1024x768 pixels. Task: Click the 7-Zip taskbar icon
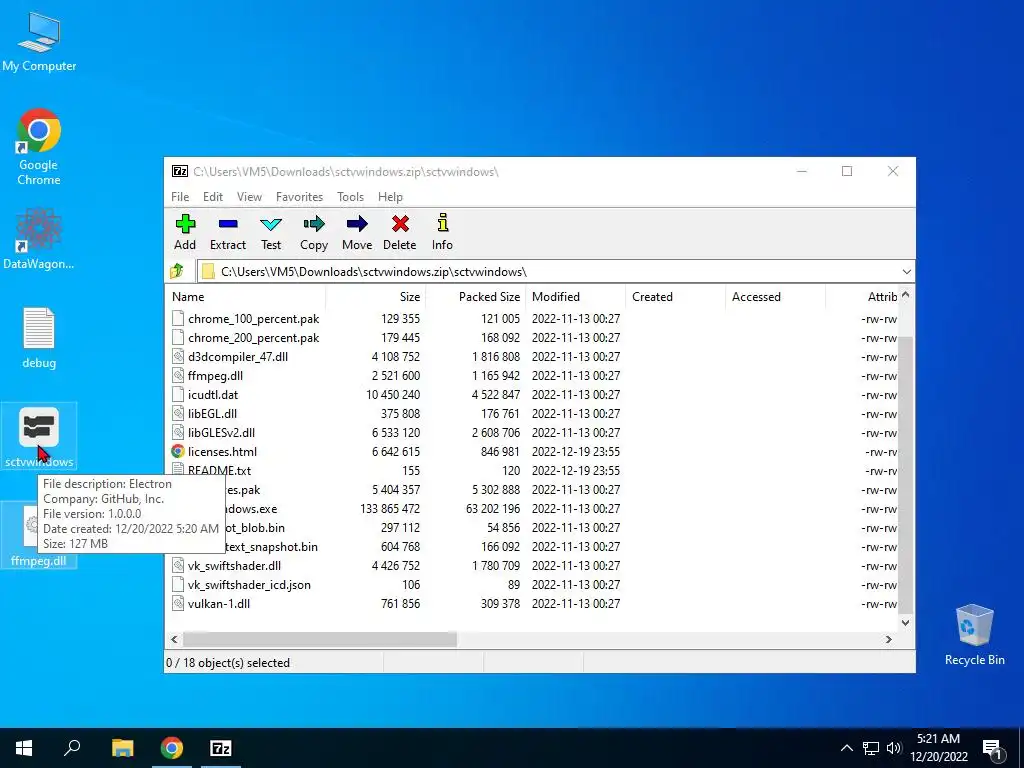pyautogui.click(x=221, y=748)
